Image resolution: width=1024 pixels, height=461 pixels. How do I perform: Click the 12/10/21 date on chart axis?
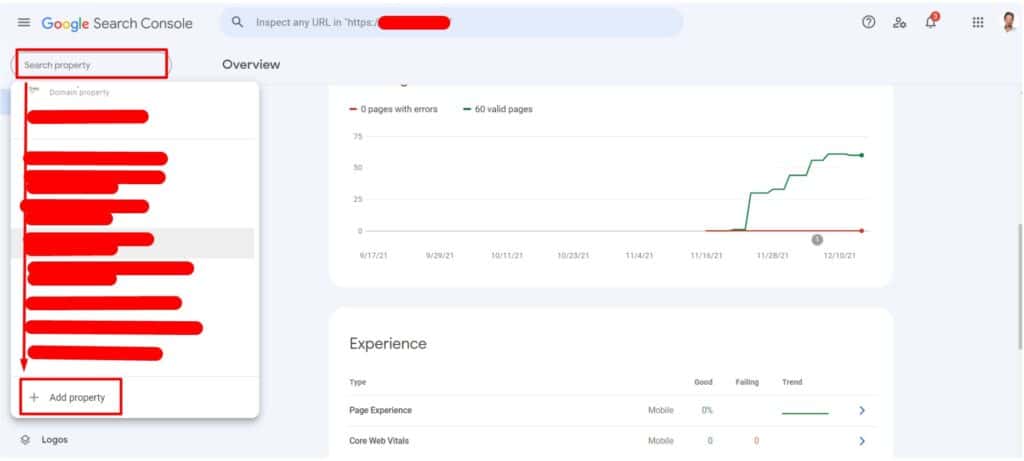click(x=839, y=256)
